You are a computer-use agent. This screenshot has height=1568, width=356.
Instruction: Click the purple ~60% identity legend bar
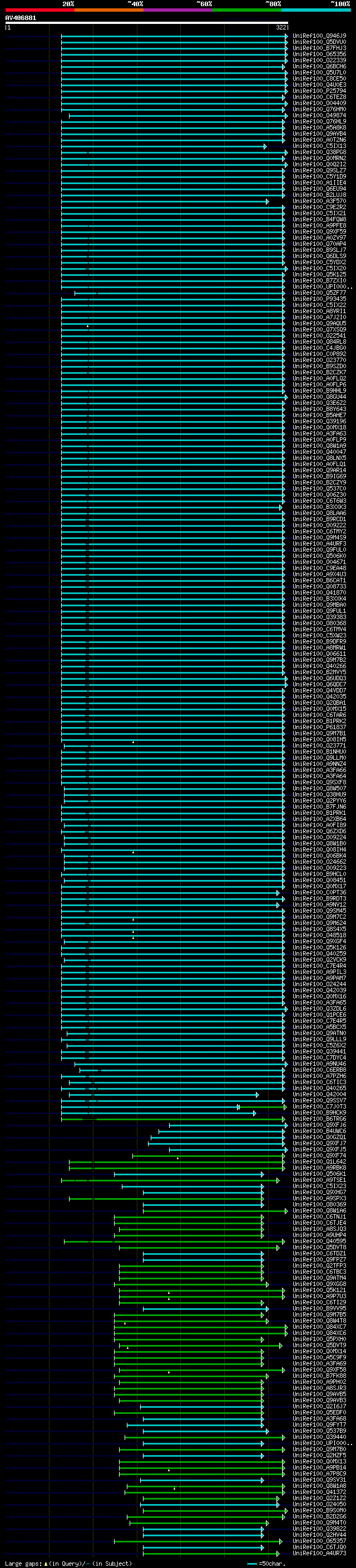tap(179, 11)
